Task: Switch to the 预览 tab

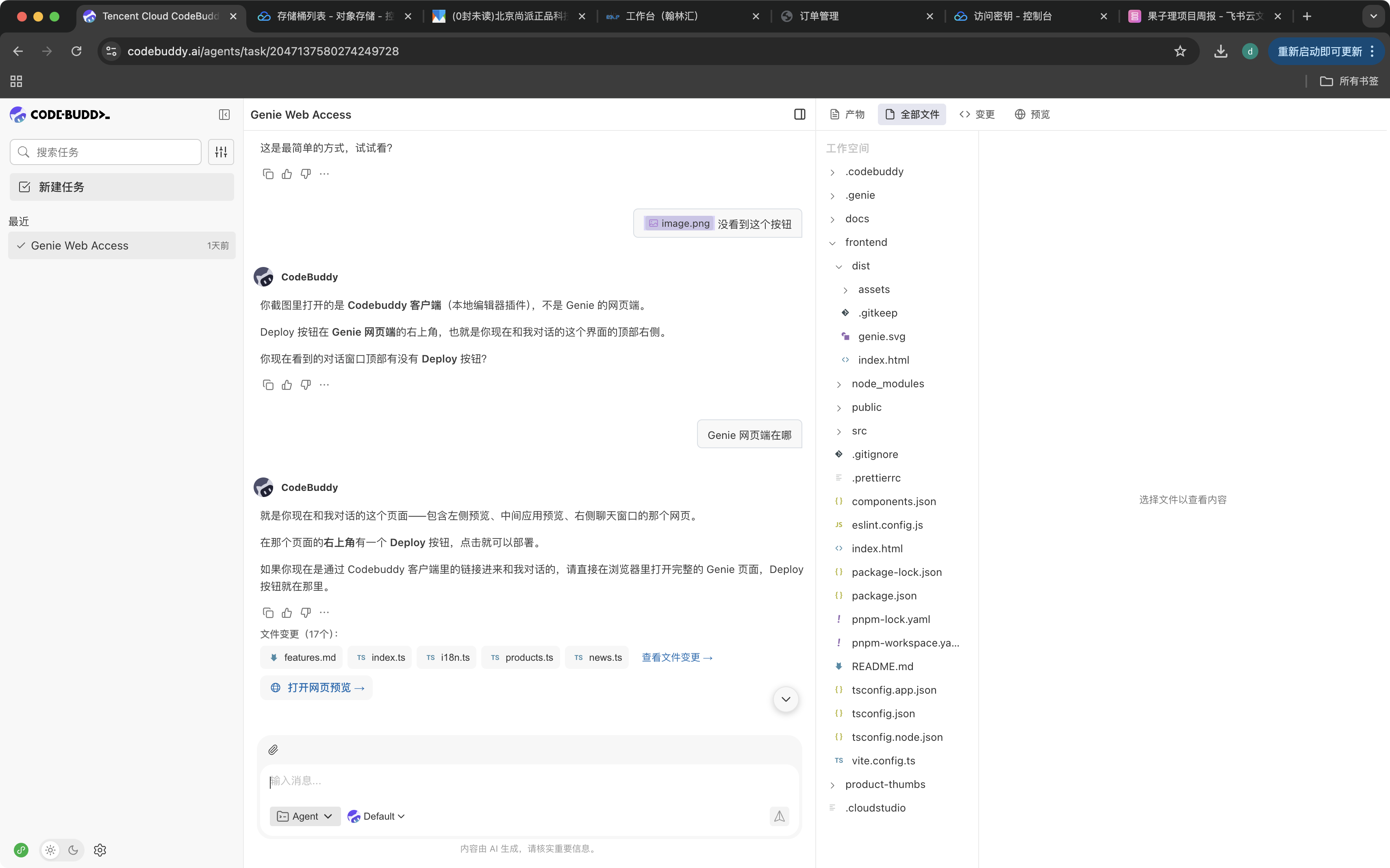Action: click(x=1032, y=114)
